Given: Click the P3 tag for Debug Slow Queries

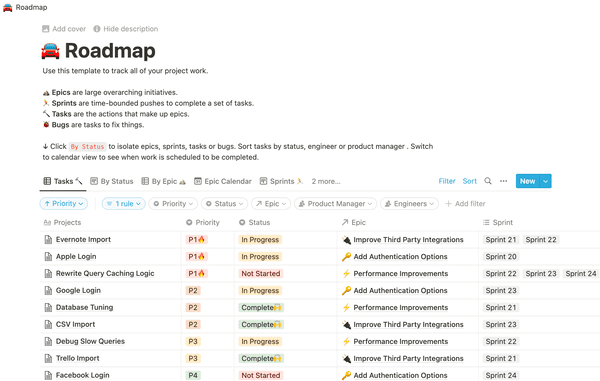Looking at the screenshot, I should click(x=193, y=342).
